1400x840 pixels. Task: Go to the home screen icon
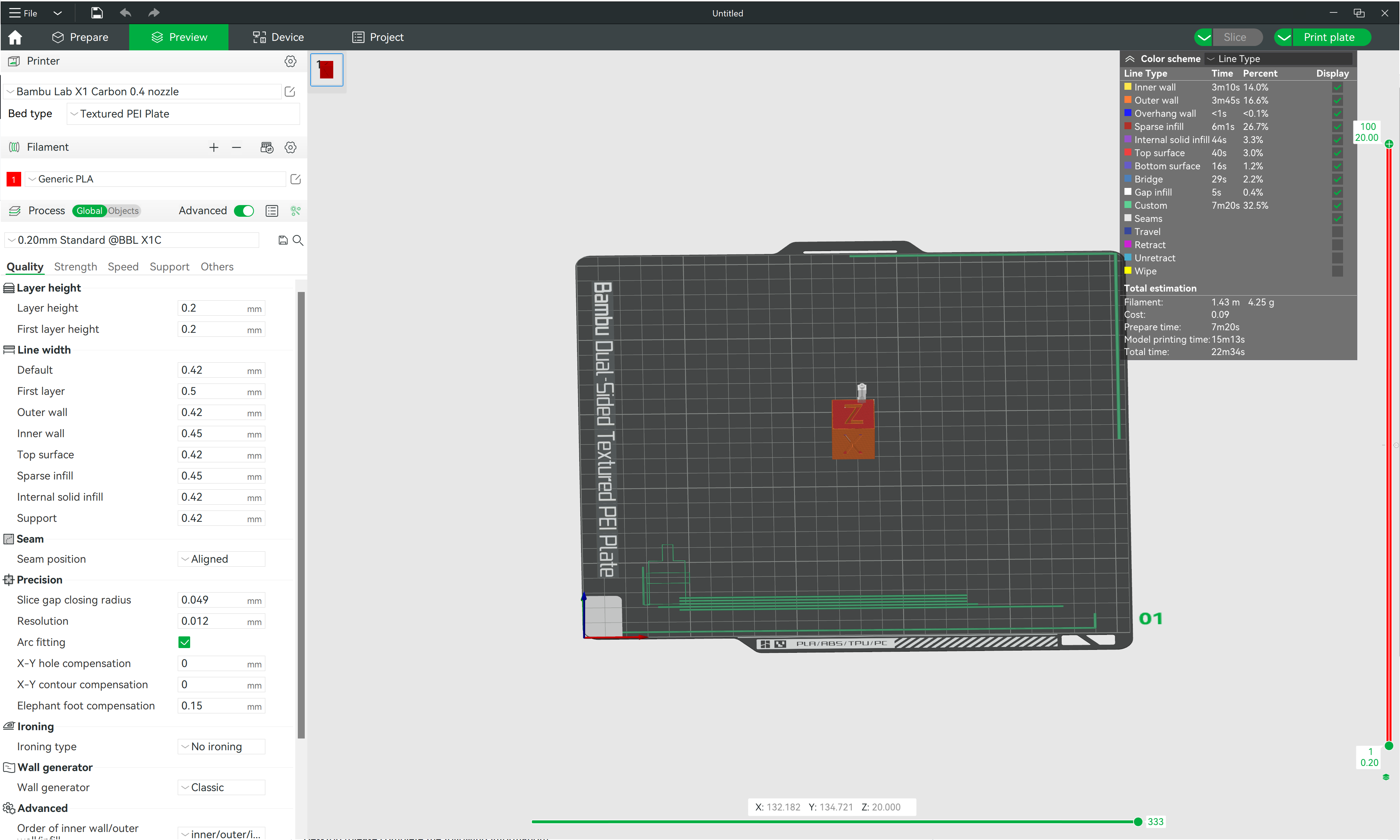(15, 37)
